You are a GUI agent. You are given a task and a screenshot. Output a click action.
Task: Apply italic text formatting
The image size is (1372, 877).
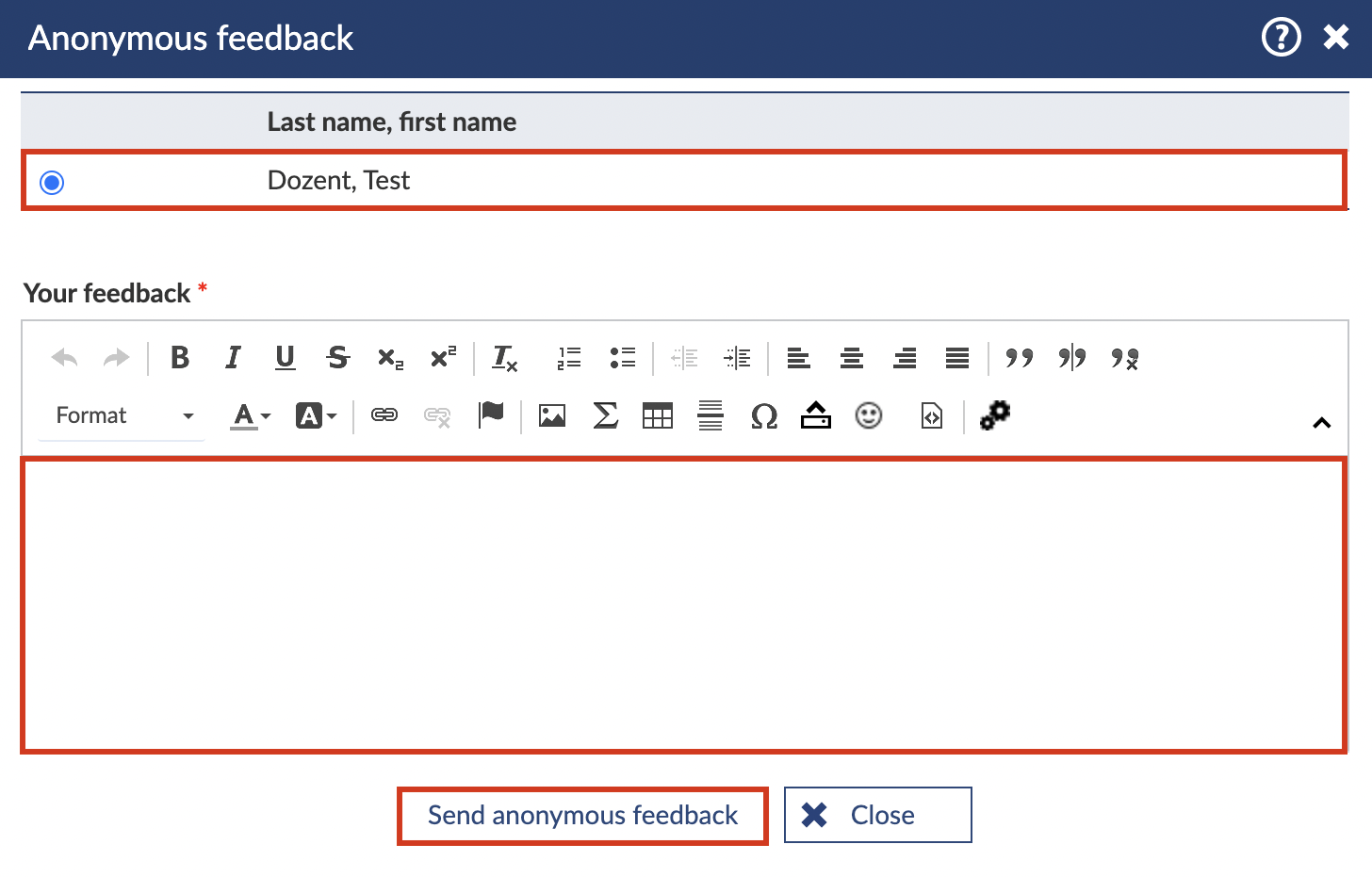[x=233, y=358]
